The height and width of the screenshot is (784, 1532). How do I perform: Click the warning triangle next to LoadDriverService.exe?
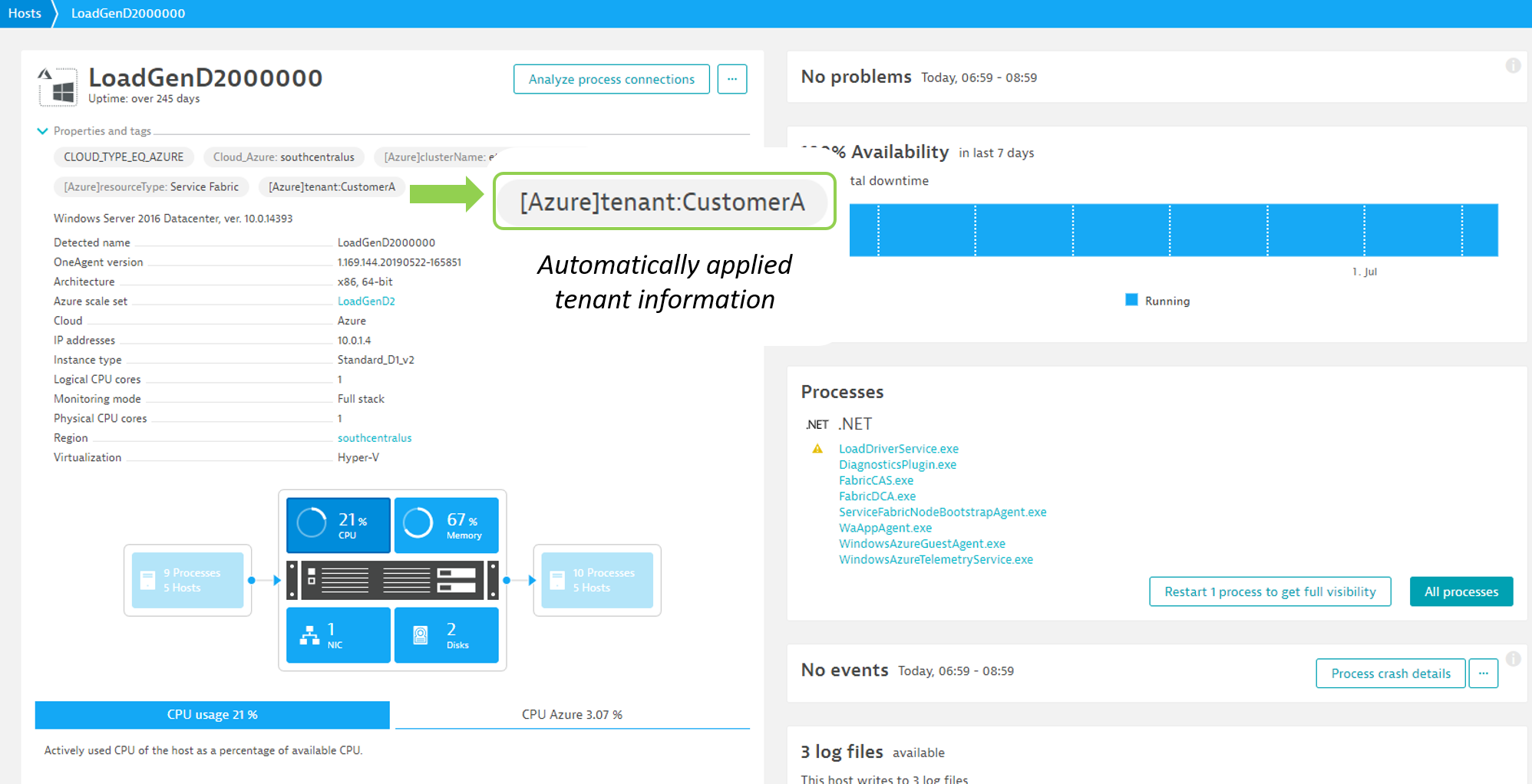click(817, 449)
